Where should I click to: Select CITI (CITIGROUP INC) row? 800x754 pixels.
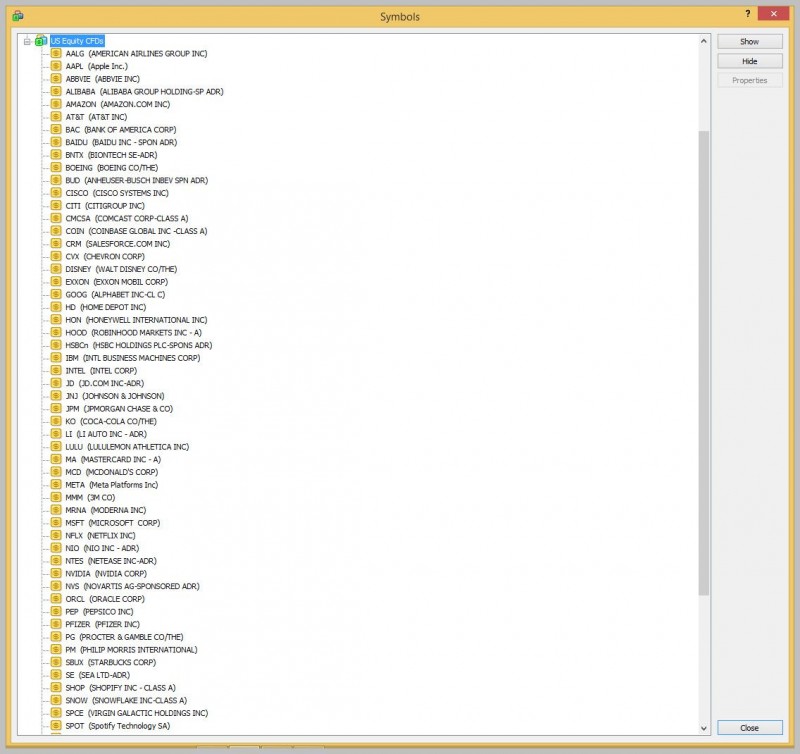(x=105, y=206)
